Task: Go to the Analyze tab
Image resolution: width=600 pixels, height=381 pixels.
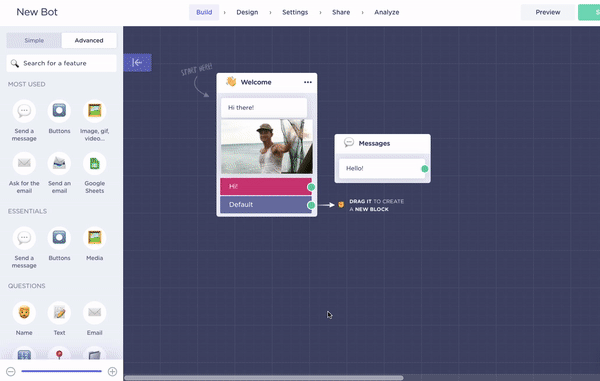Action: 386,12
